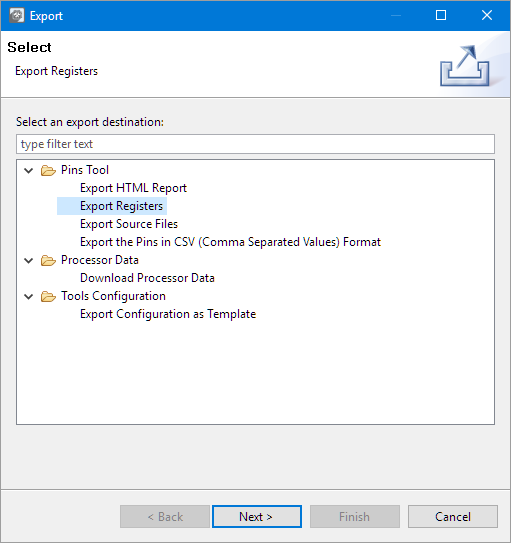The height and width of the screenshot is (543, 511).
Task: Collapse the Processor Data tree node
Action: point(29,260)
